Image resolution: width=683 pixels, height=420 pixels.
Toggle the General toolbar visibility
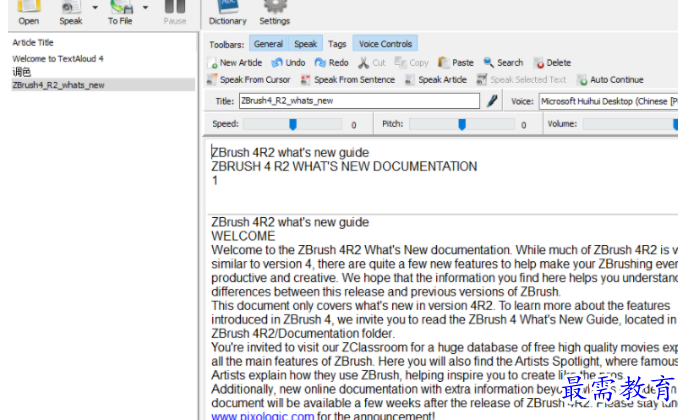(268, 44)
